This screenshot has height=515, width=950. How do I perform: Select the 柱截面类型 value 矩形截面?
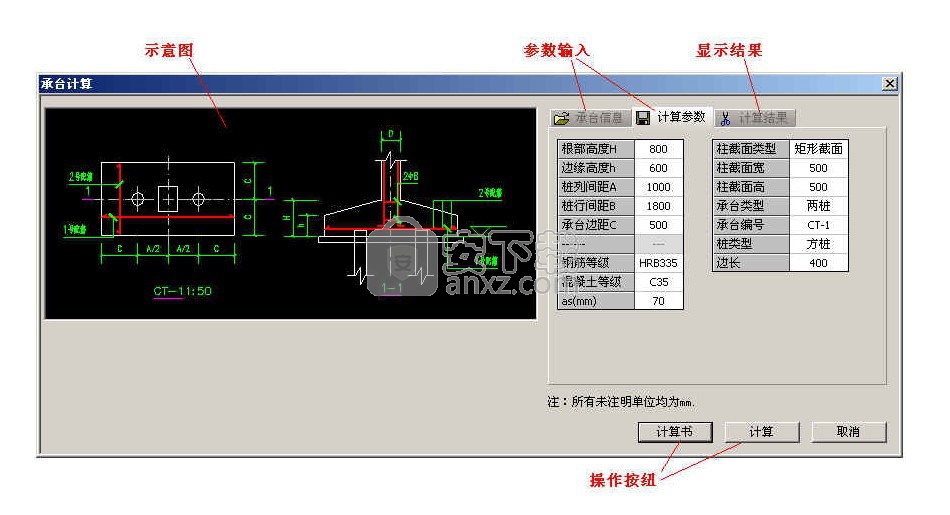(x=819, y=149)
